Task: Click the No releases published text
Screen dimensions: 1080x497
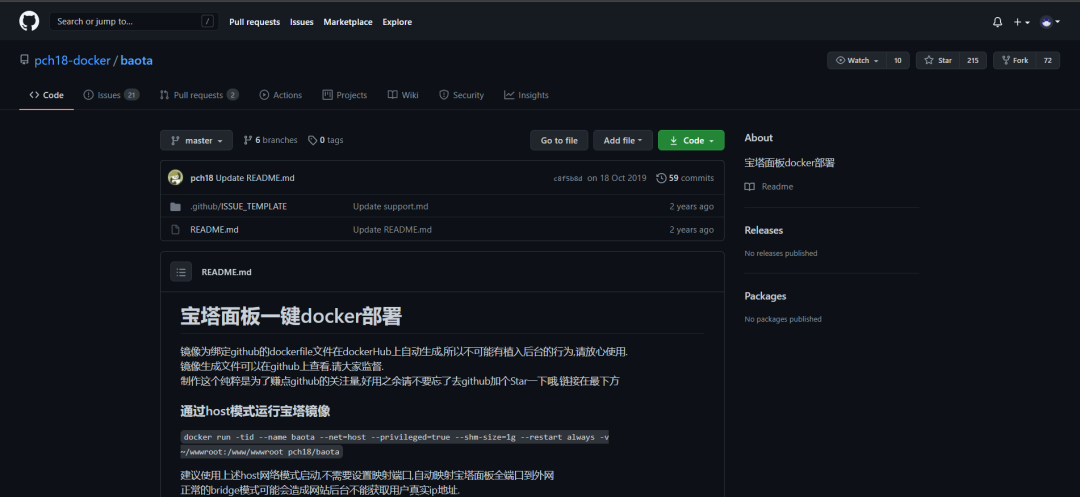Action: 781,253
